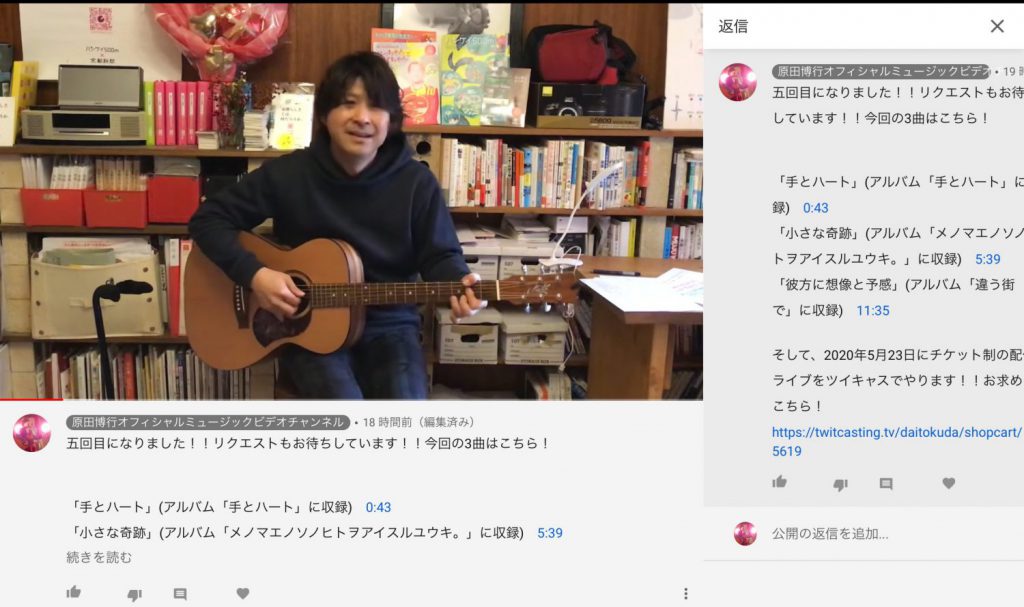Dislike the main comment below the video

135,594
